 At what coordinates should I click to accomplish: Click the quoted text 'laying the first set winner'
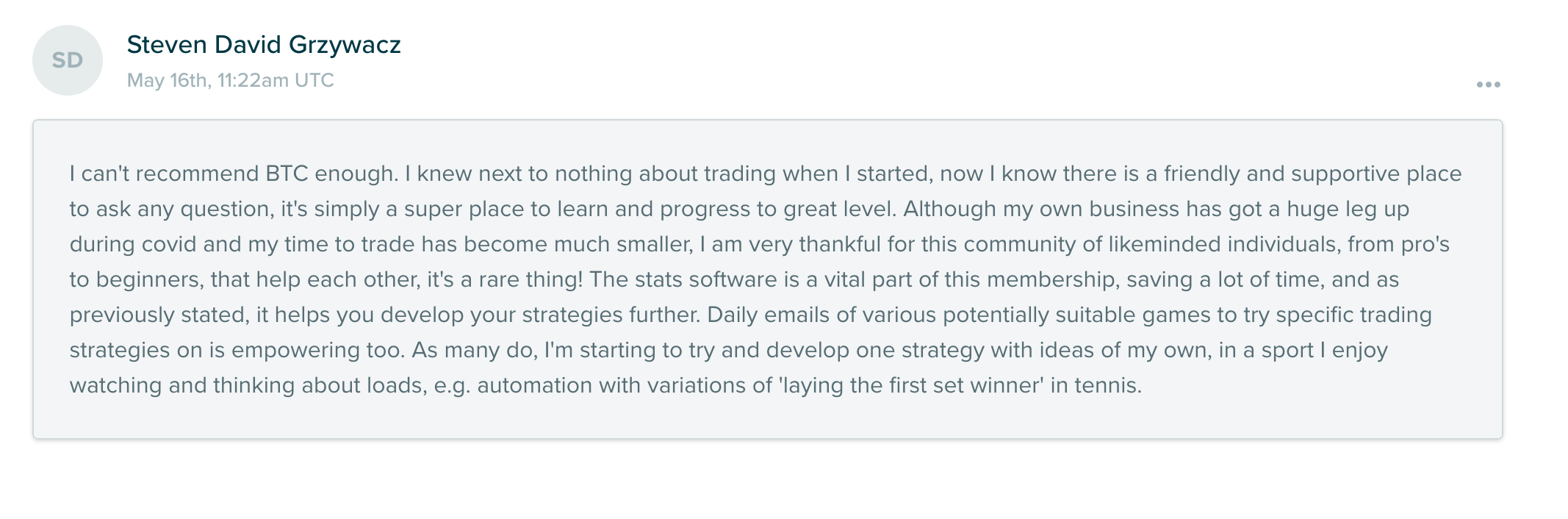point(911,386)
